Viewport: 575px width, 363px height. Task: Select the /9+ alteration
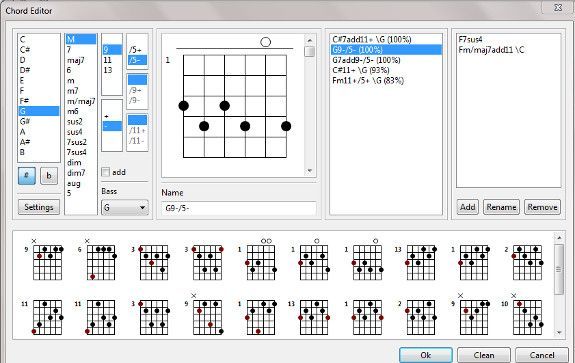(137, 90)
